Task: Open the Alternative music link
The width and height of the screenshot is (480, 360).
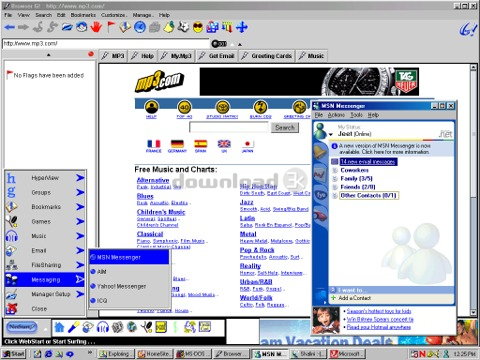Action: pyautogui.click(x=153, y=180)
